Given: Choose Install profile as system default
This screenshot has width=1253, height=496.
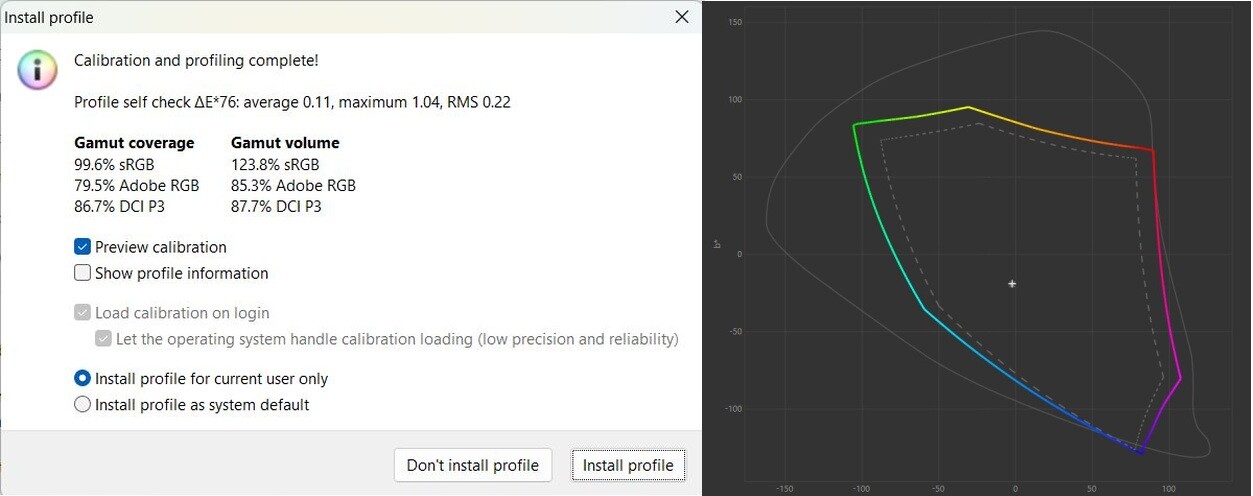Looking at the screenshot, I should click(x=83, y=405).
